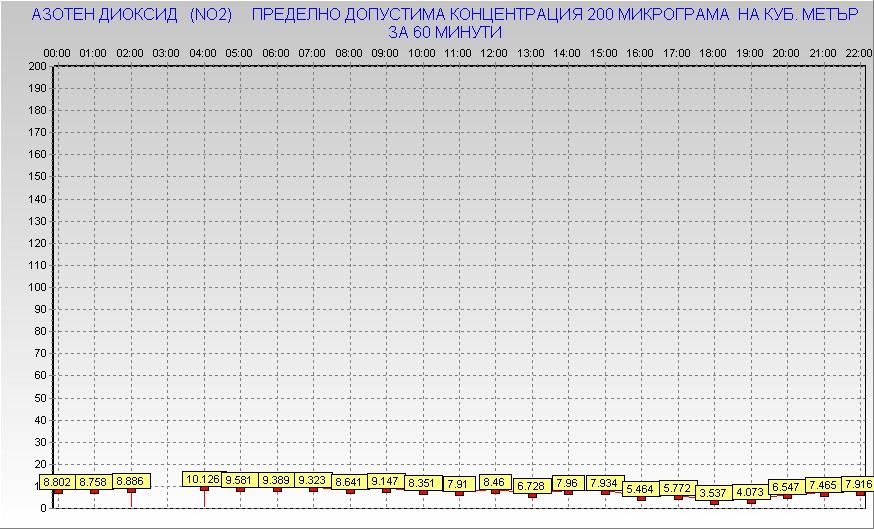Screen dimensions: 874x529
Task: Click the 9.323 data label
Action: [313, 481]
